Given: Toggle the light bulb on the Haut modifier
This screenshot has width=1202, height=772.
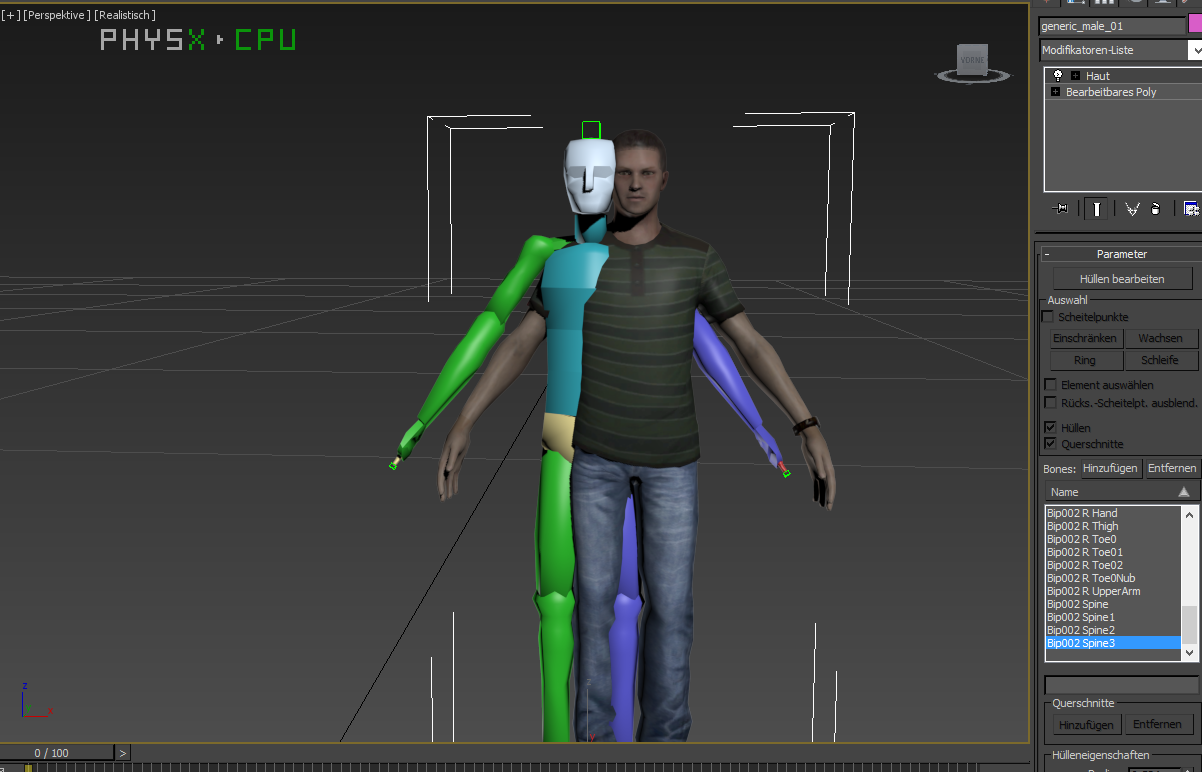Looking at the screenshot, I should 1057,76.
